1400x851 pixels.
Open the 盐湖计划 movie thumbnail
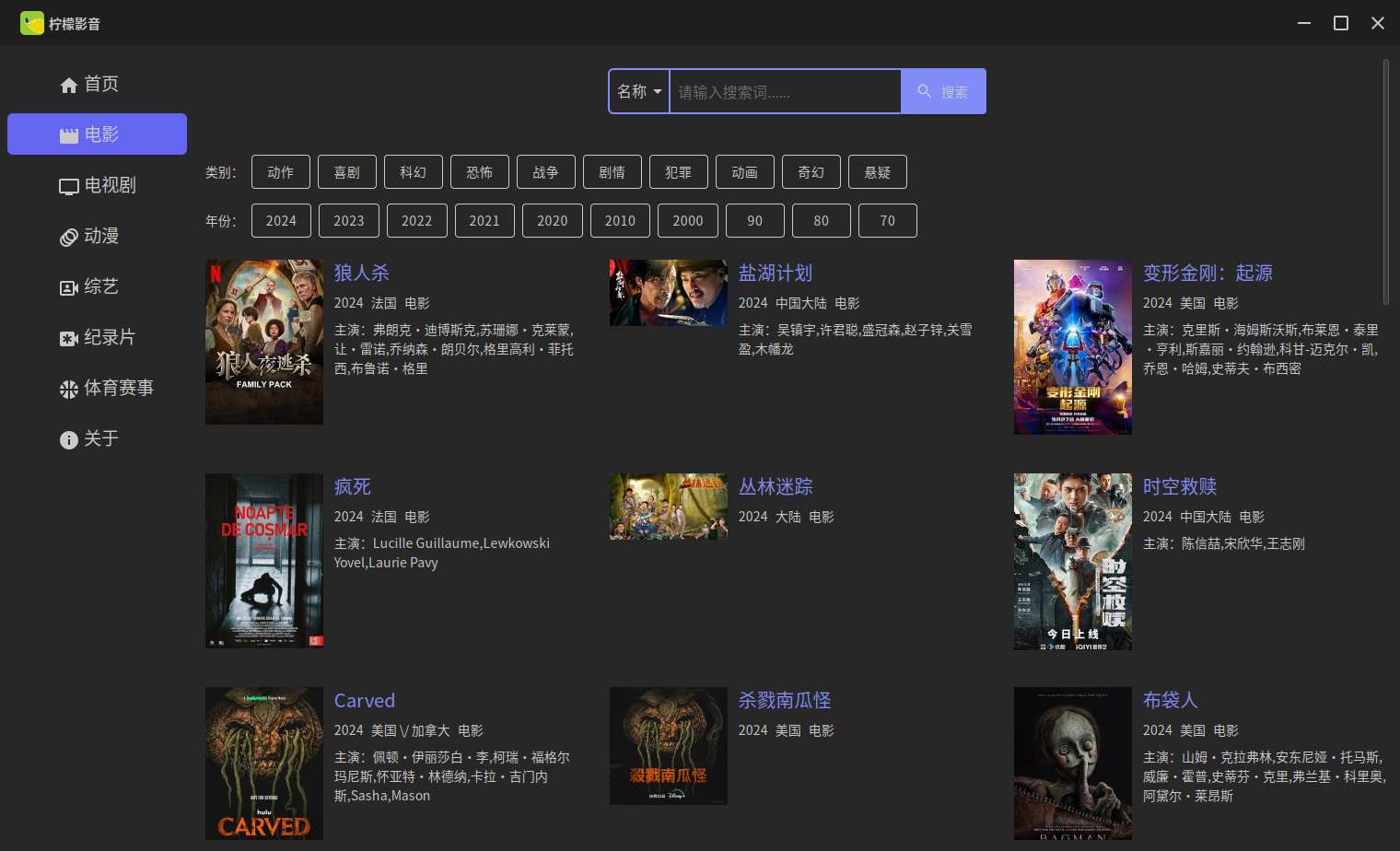pos(669,293)
